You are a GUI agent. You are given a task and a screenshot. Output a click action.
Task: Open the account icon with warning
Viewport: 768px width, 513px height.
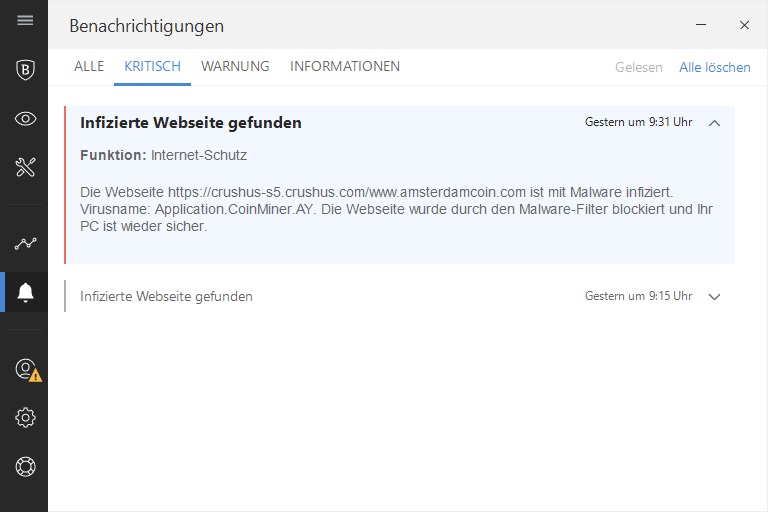[x=28, y=370]
